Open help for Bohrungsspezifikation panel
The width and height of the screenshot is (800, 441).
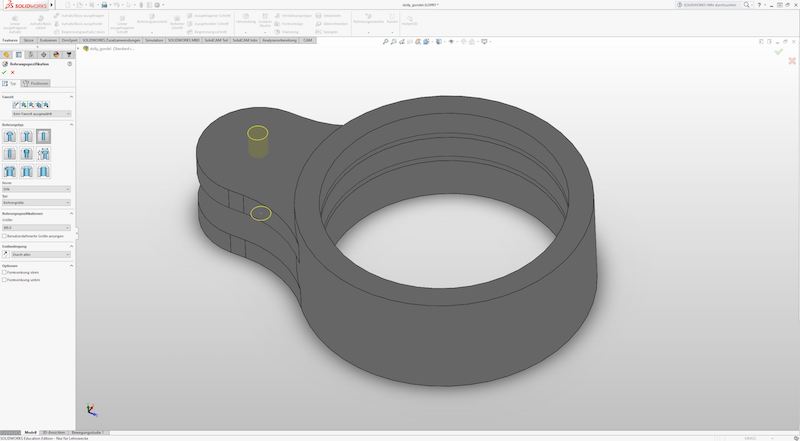click(x=69, y=64)
